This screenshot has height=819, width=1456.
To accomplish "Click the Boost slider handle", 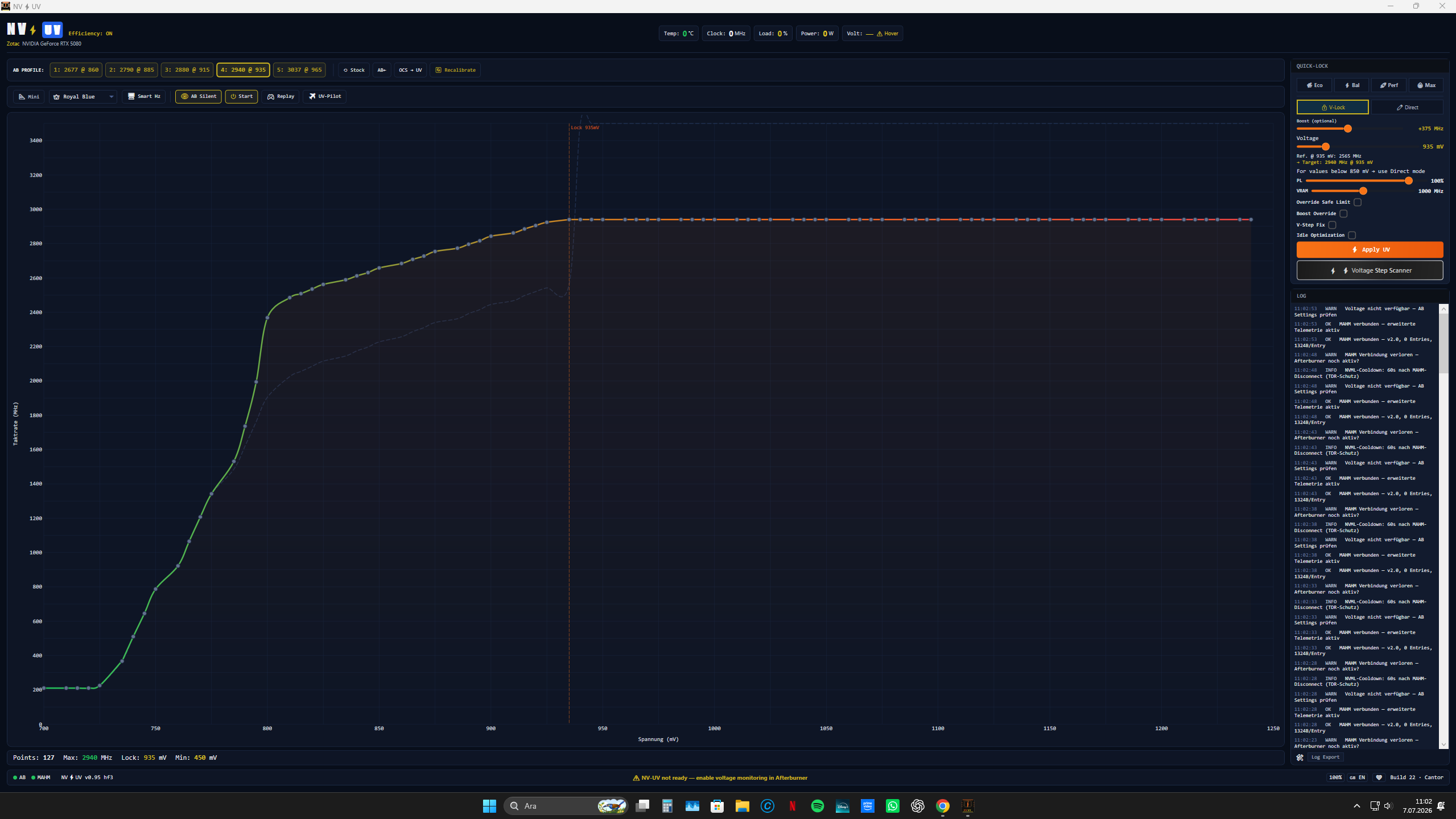I will tap(1348, 129).
